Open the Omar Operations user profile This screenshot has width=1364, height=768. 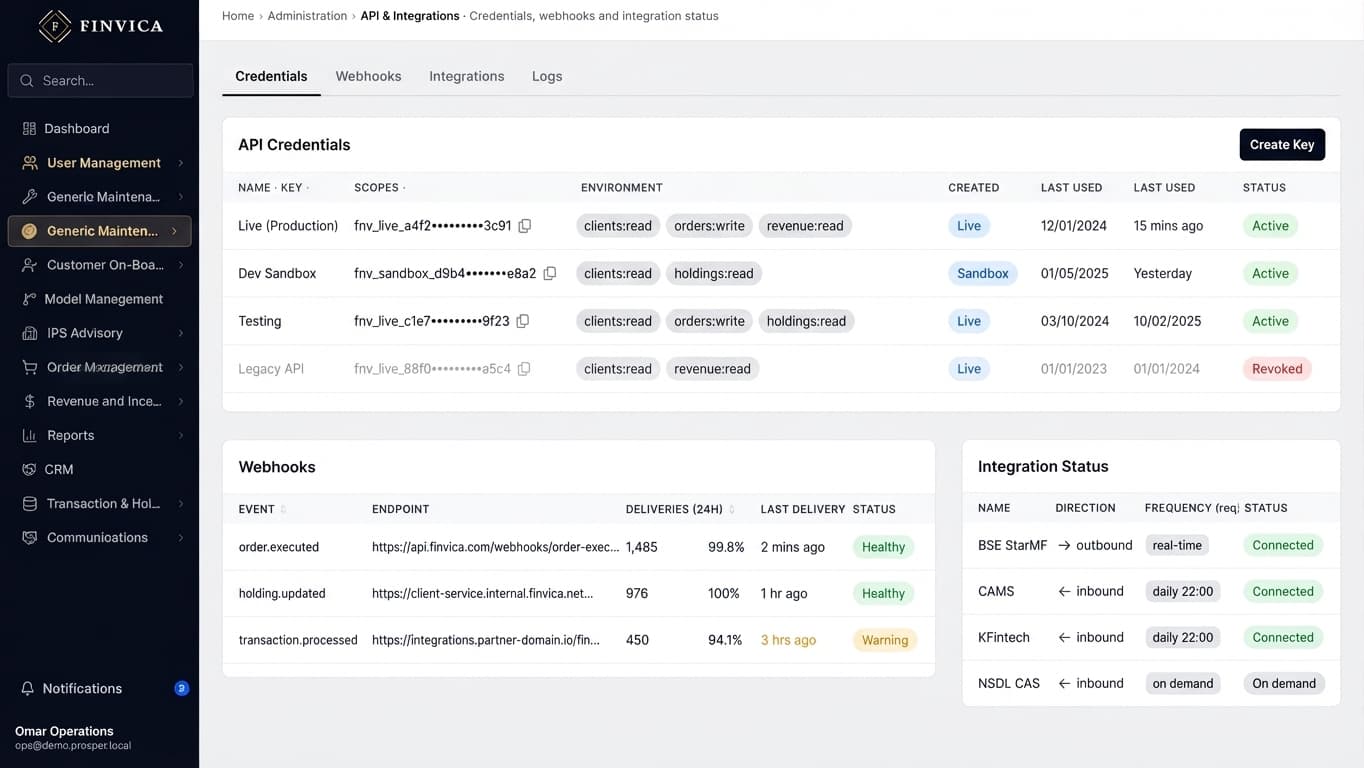click(73, 738)
